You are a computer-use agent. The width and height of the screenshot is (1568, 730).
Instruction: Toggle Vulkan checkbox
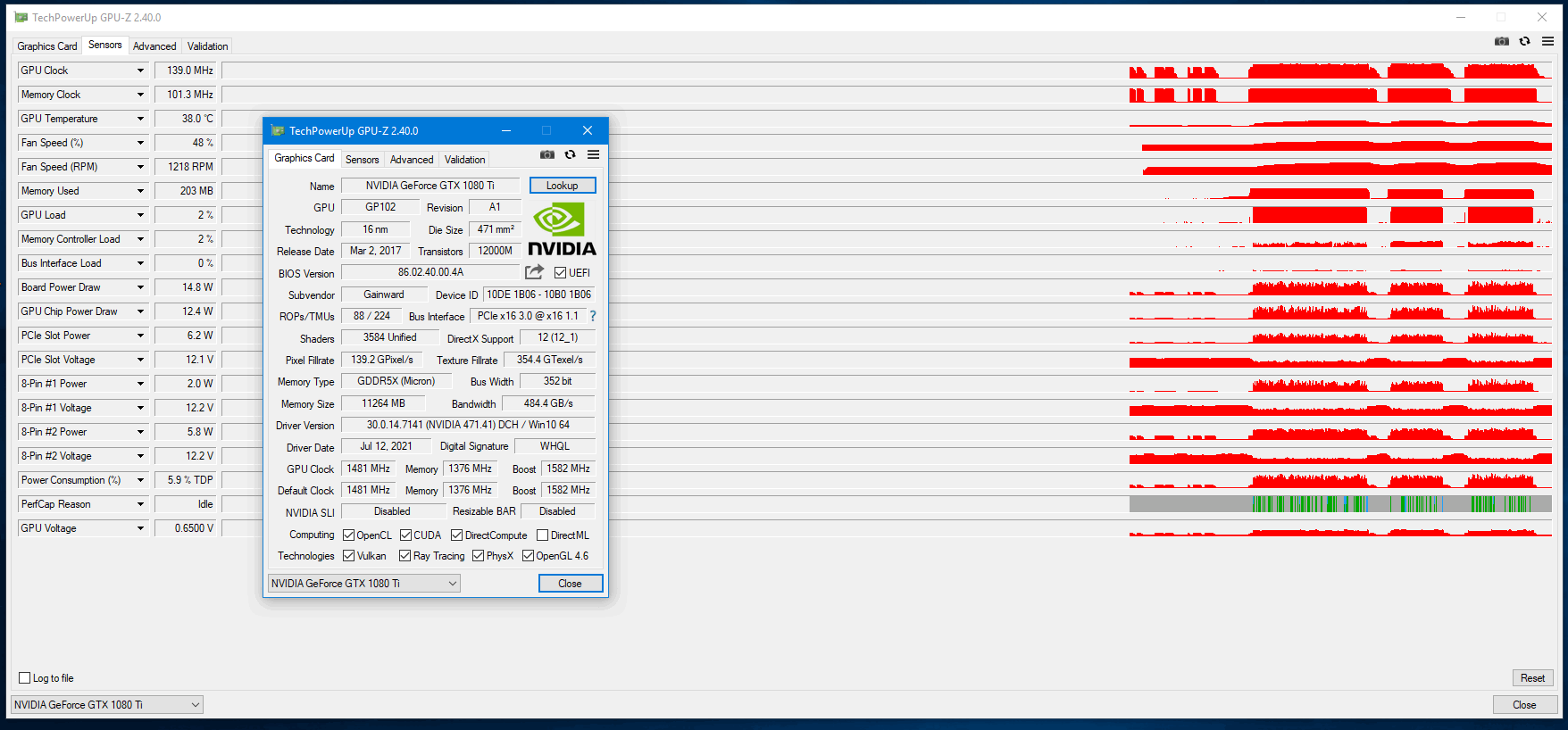tap(349, 556)
